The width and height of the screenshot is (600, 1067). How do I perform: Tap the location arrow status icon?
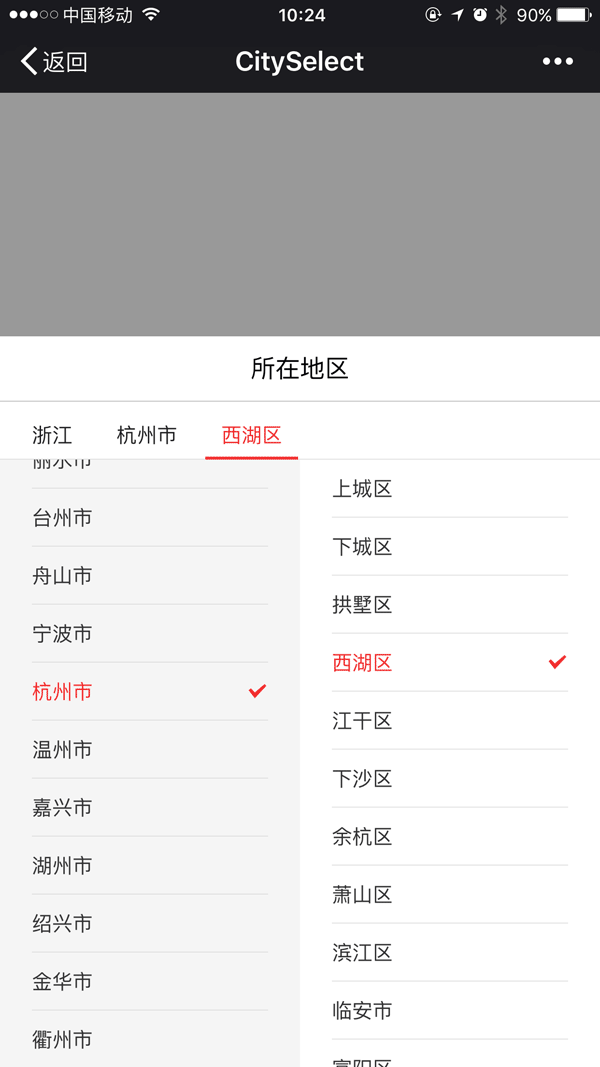tap(458, 15)
